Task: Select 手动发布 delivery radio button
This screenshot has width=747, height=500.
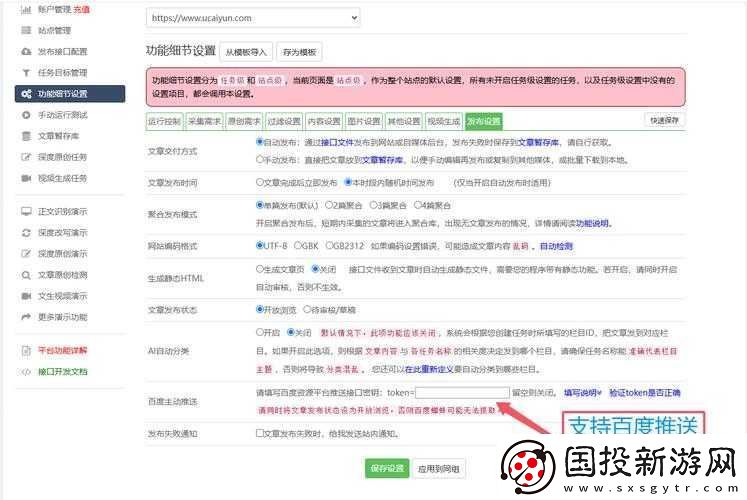Action: 260,160
